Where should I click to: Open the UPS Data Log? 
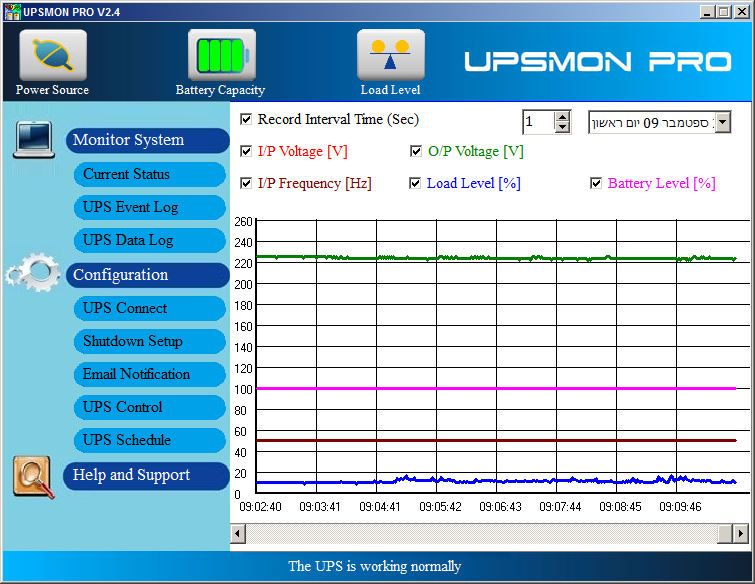(x=150, y=240)
